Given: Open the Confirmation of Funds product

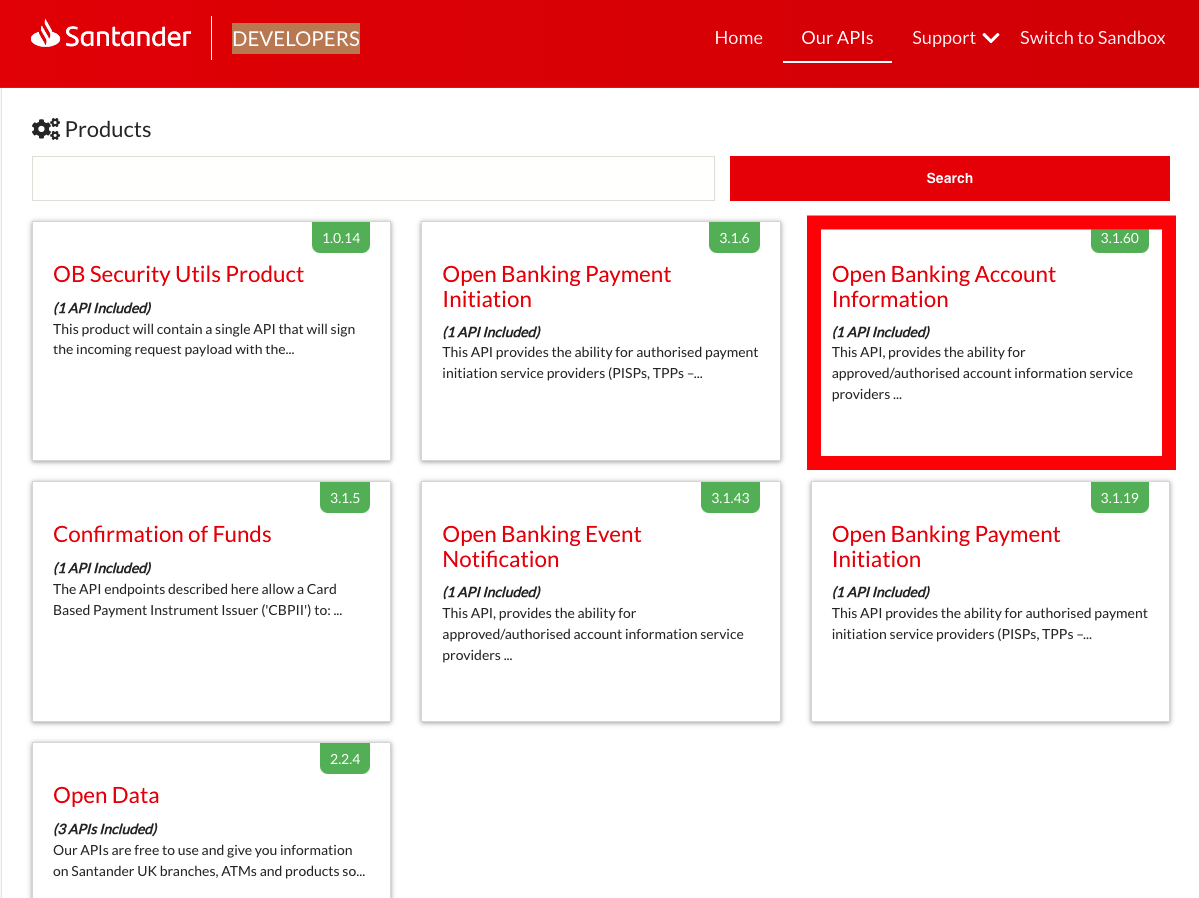Looking at the screenshot, I should point(162,534).
